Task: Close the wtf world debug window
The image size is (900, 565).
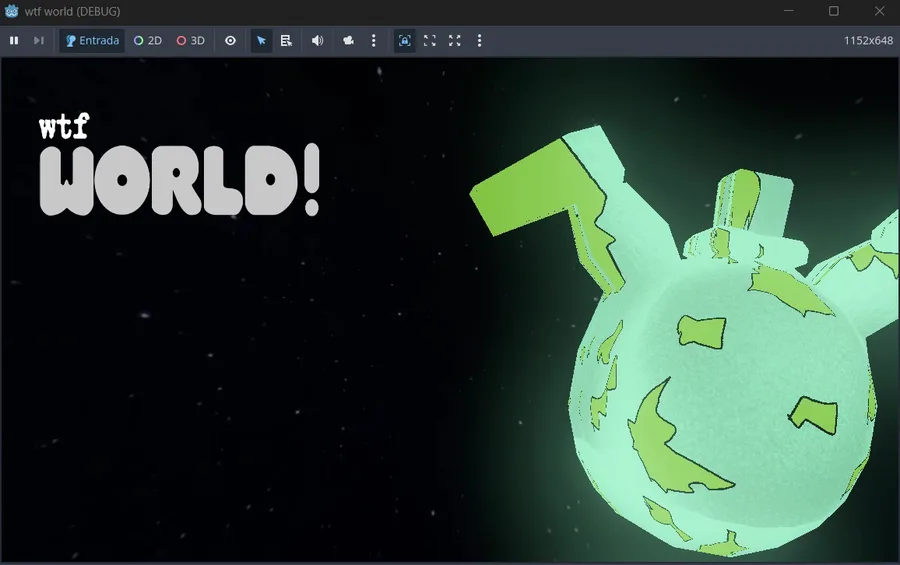Action: (879, 11)
